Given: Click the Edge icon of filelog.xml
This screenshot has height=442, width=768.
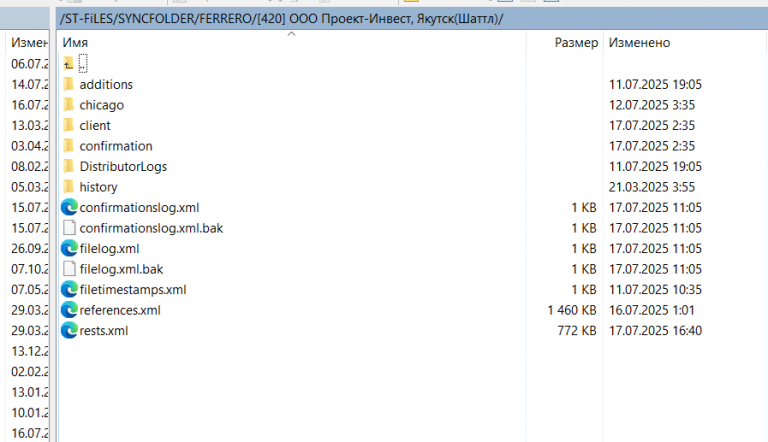Looking at the screenshot, I should pos(69,248).
